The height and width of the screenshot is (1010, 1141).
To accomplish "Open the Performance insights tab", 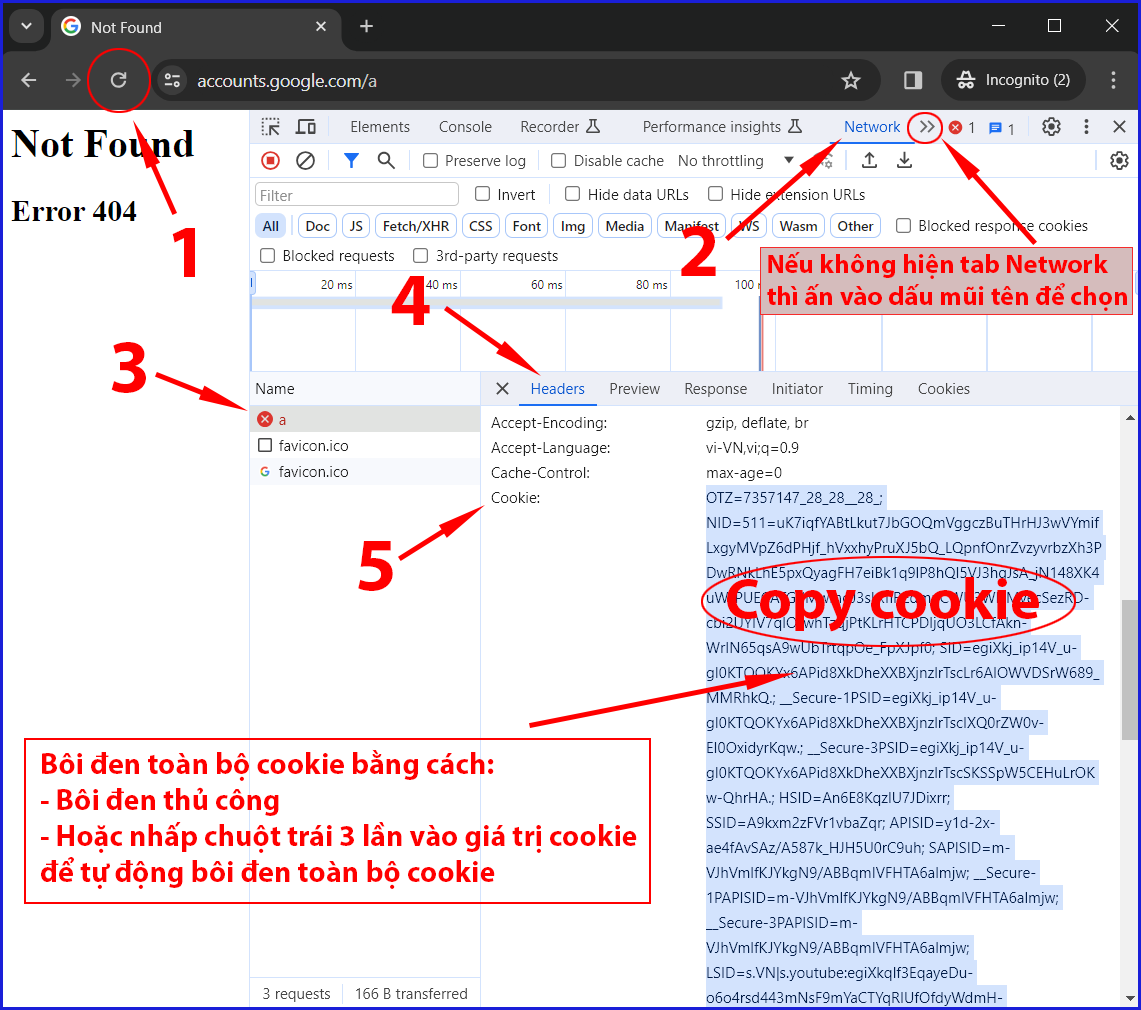I will [722, 127].
